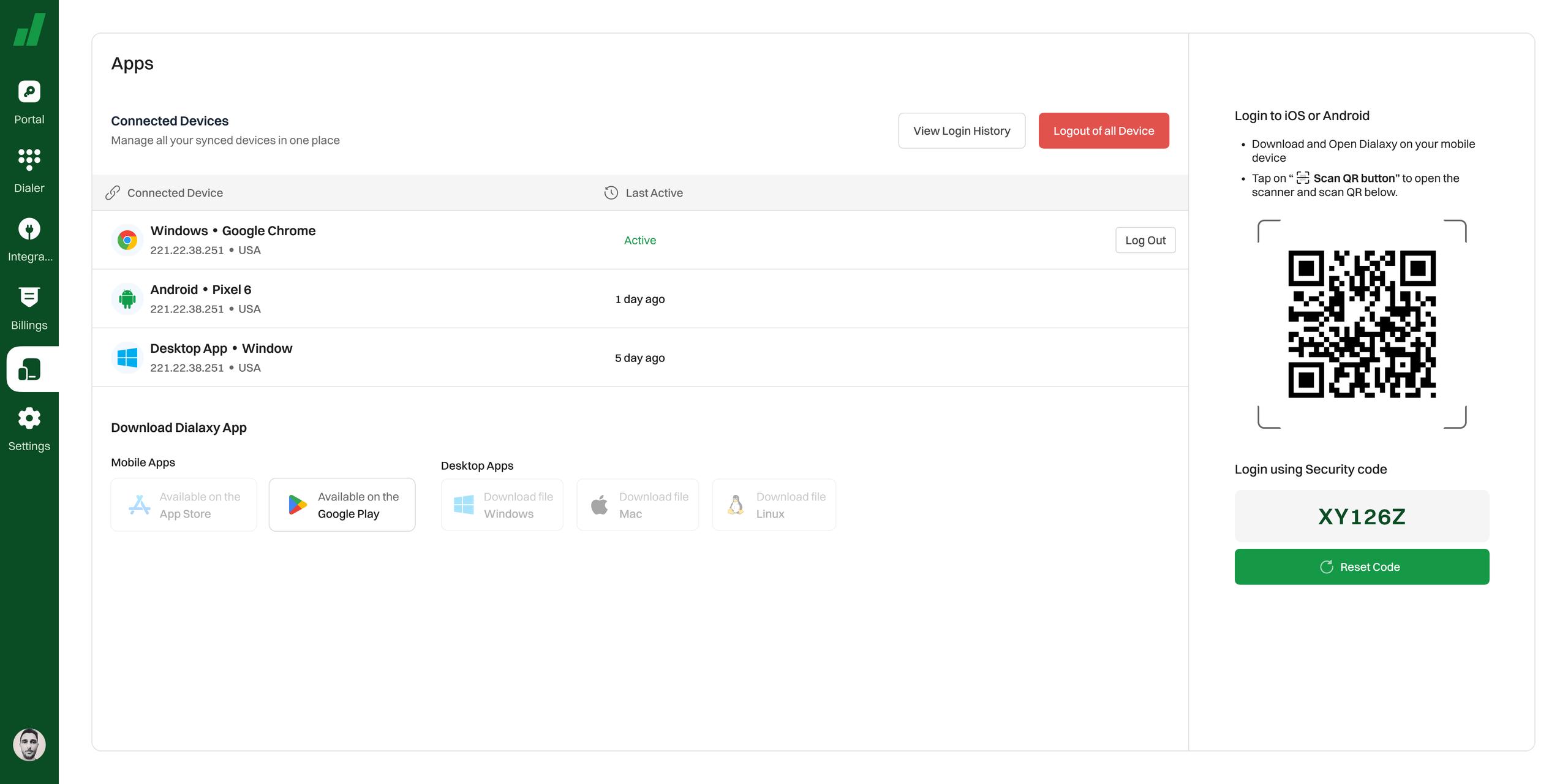Open the Billings sidebar icon
This screenshot has height=784, width=1568.
[29, 297]
